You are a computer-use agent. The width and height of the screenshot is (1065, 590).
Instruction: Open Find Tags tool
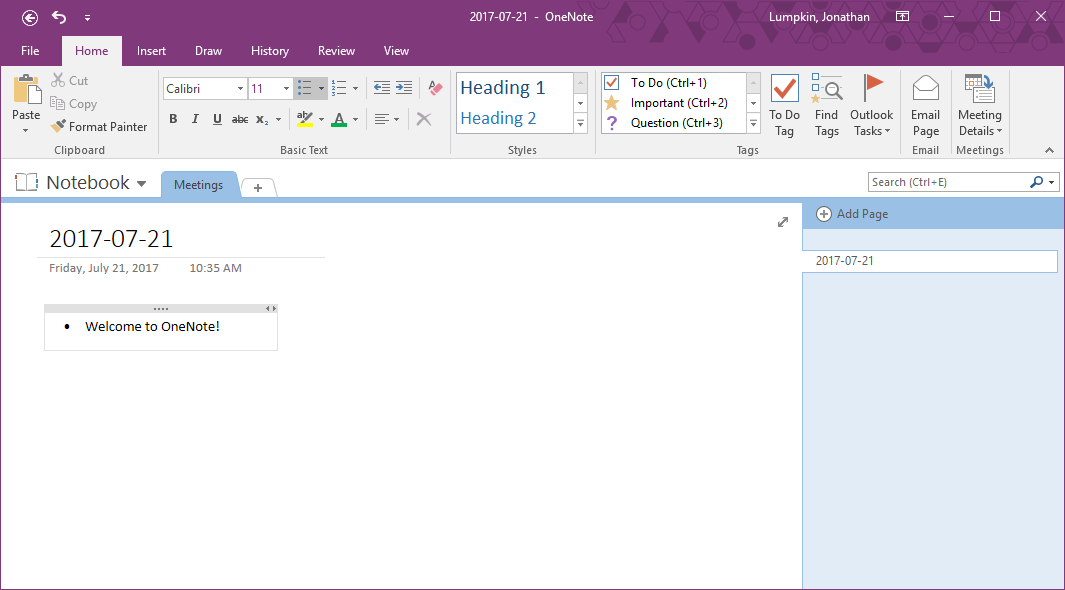click(826, 106)
